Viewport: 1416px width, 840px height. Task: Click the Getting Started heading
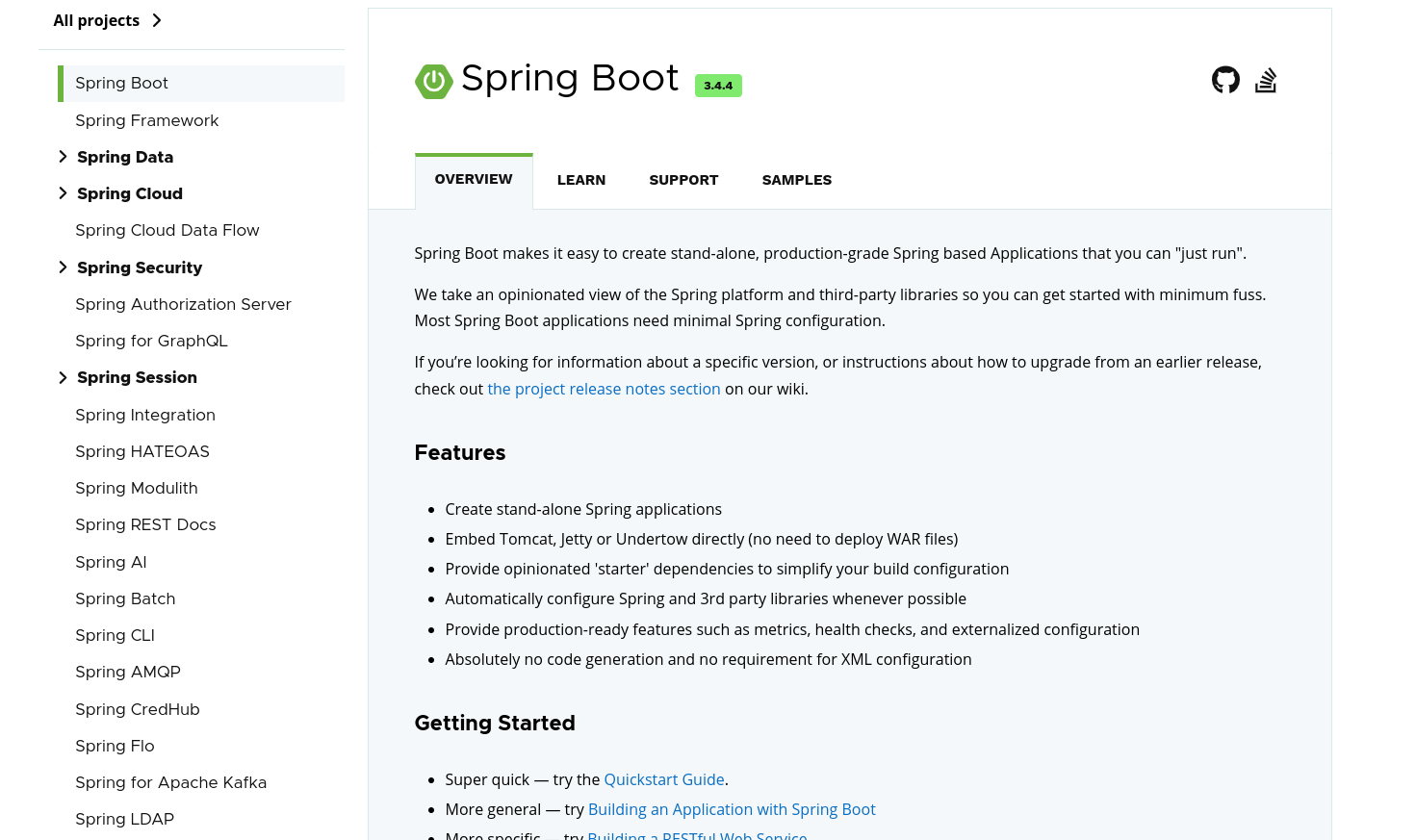495,723
